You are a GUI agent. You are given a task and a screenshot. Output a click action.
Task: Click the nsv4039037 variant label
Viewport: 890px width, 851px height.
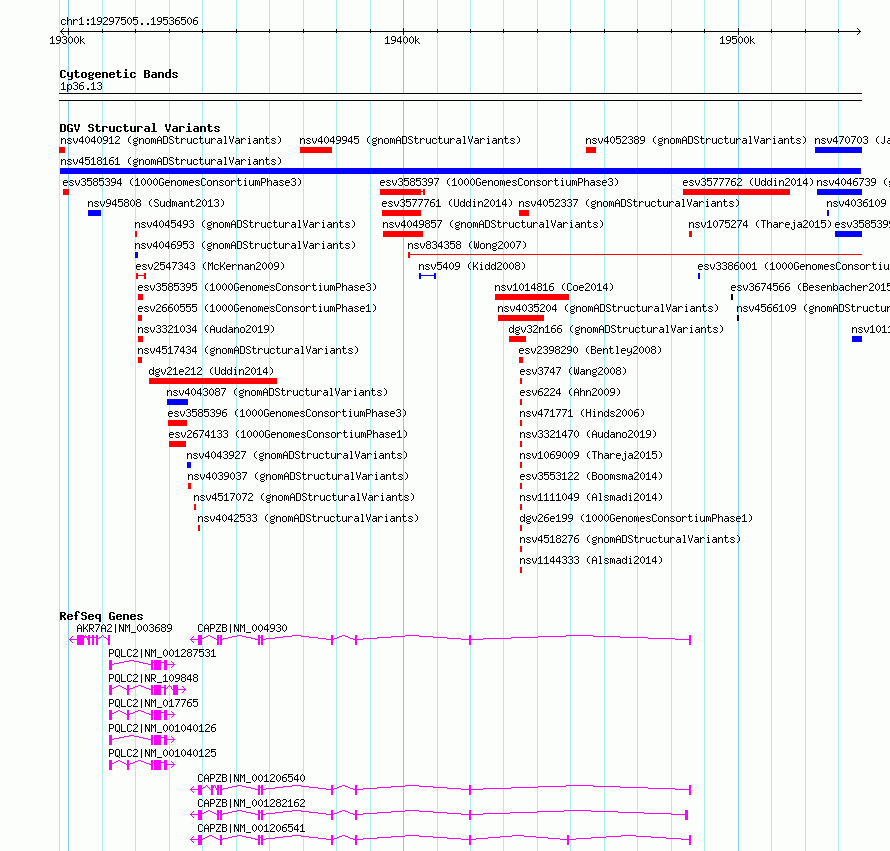pyautogui.click(x=299, y=476)
